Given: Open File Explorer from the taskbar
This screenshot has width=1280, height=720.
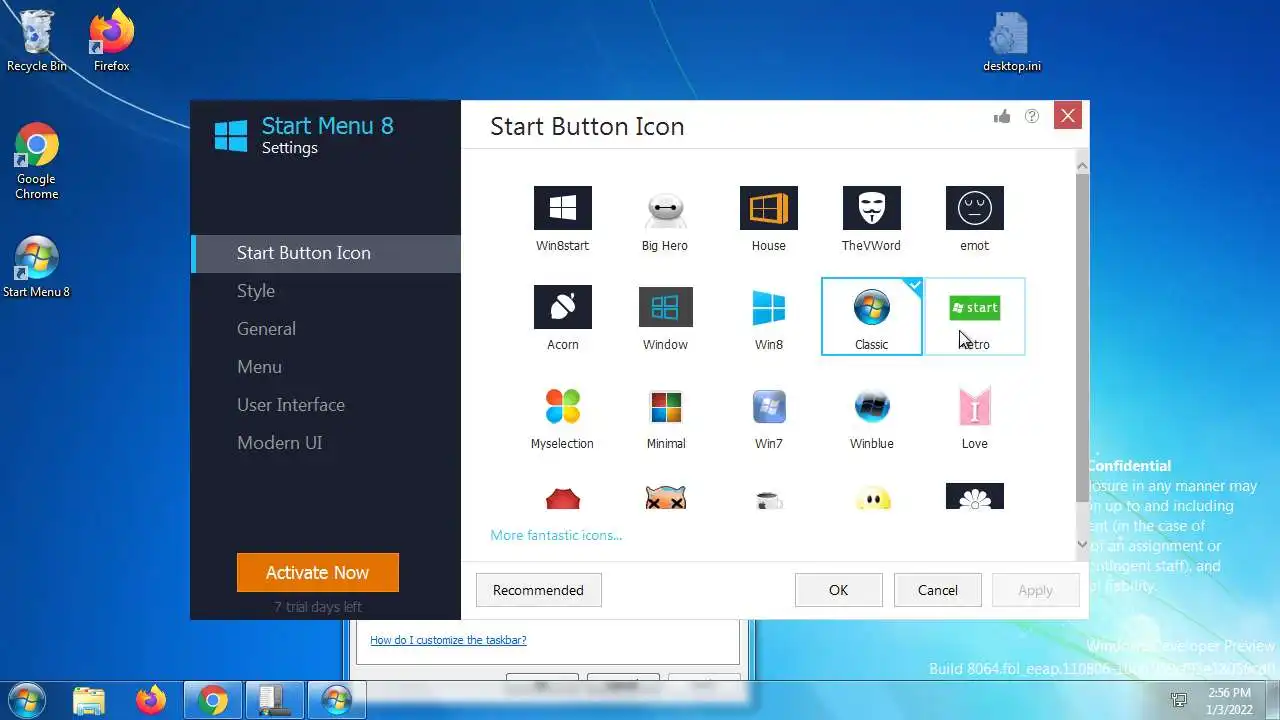Looking at the screenshot, I should (89, 700).
